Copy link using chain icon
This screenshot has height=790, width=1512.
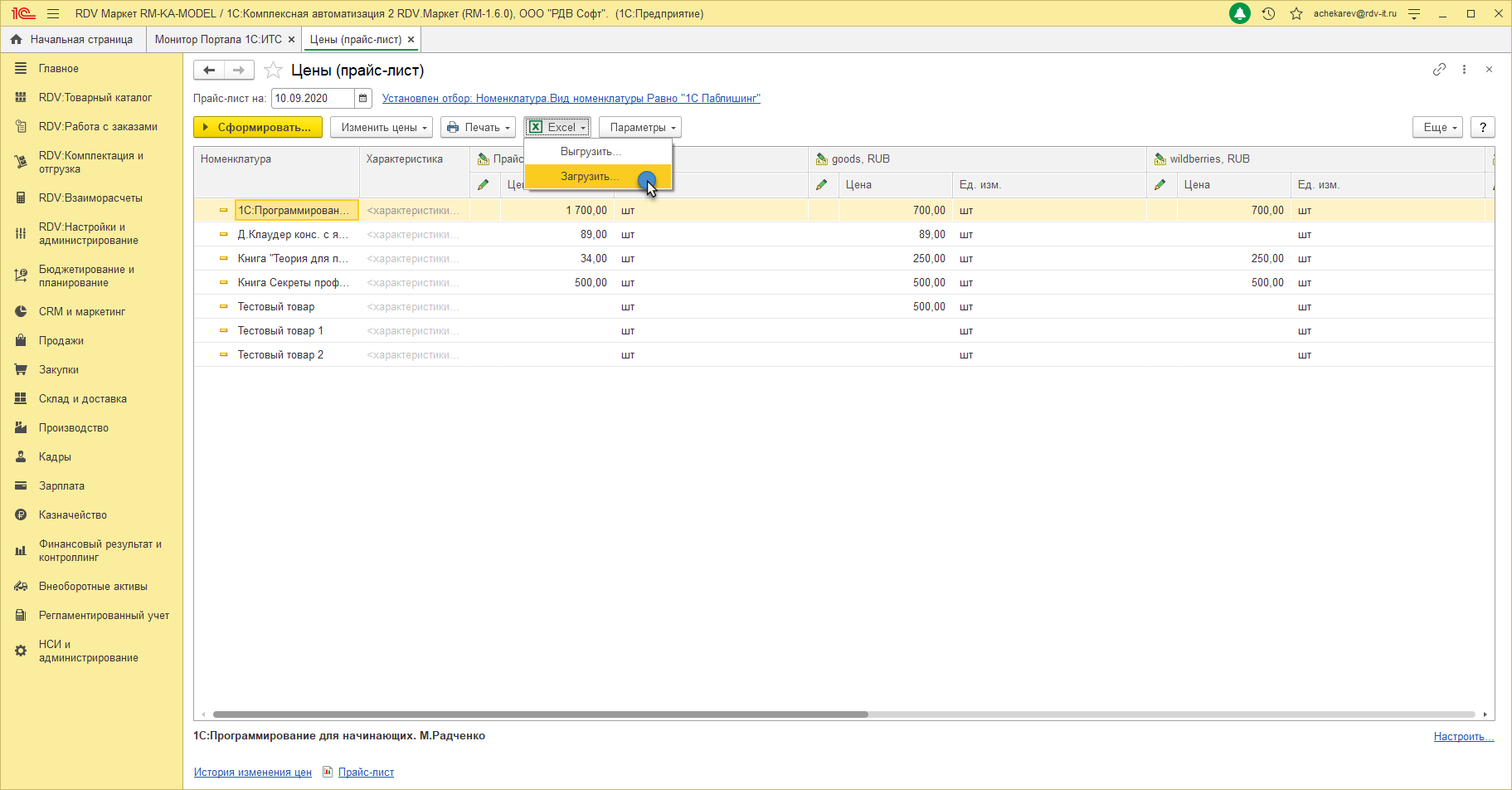tap(1439, 70)
